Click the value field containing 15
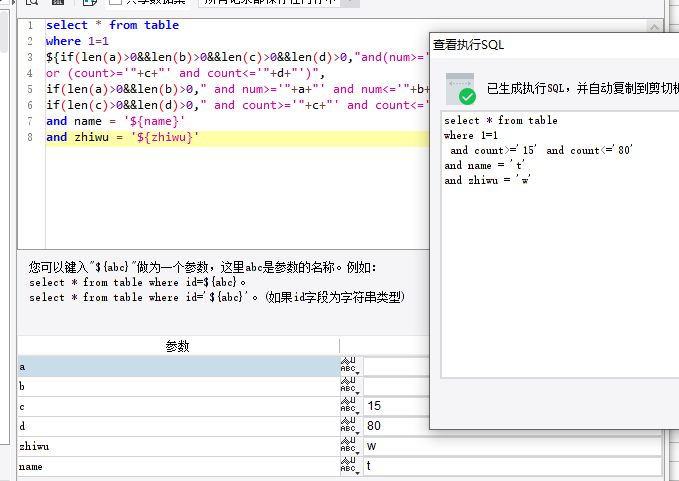The width and height of the screenshot is (679, 481). click(x=396, y=406)
